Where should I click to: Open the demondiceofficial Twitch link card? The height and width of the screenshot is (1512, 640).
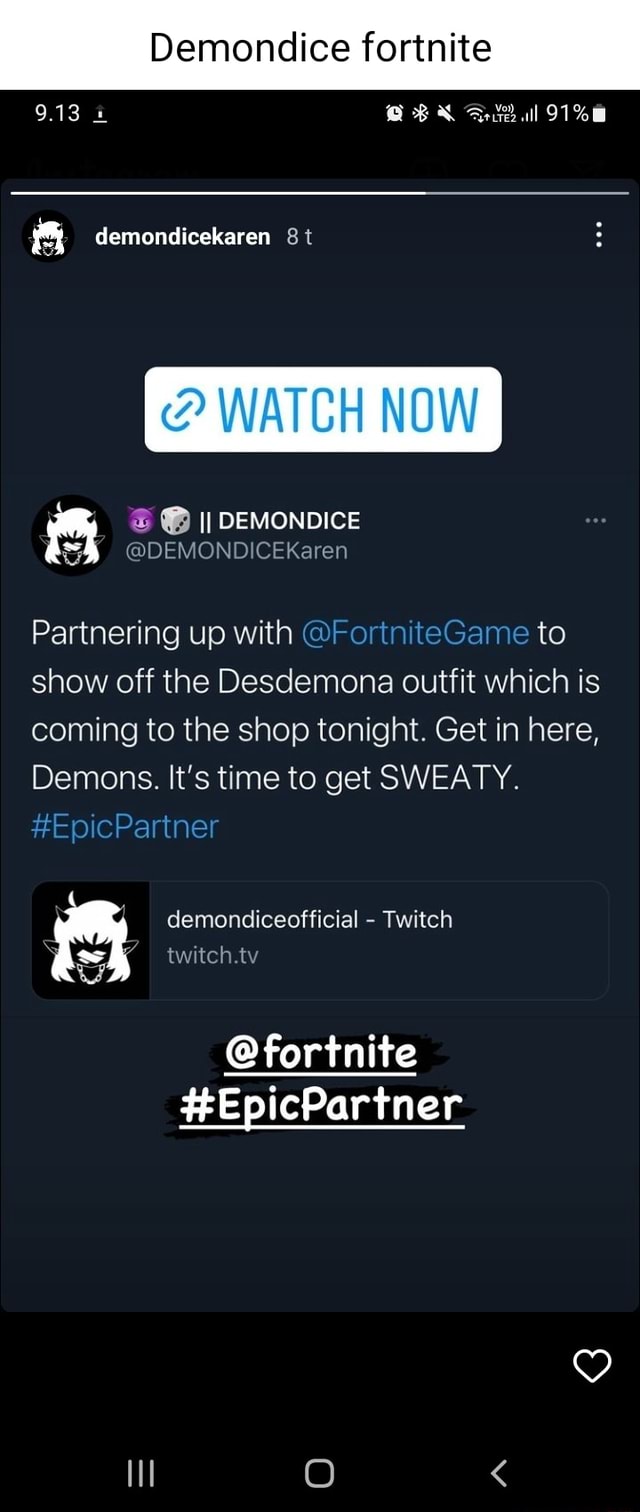(378, 940)
